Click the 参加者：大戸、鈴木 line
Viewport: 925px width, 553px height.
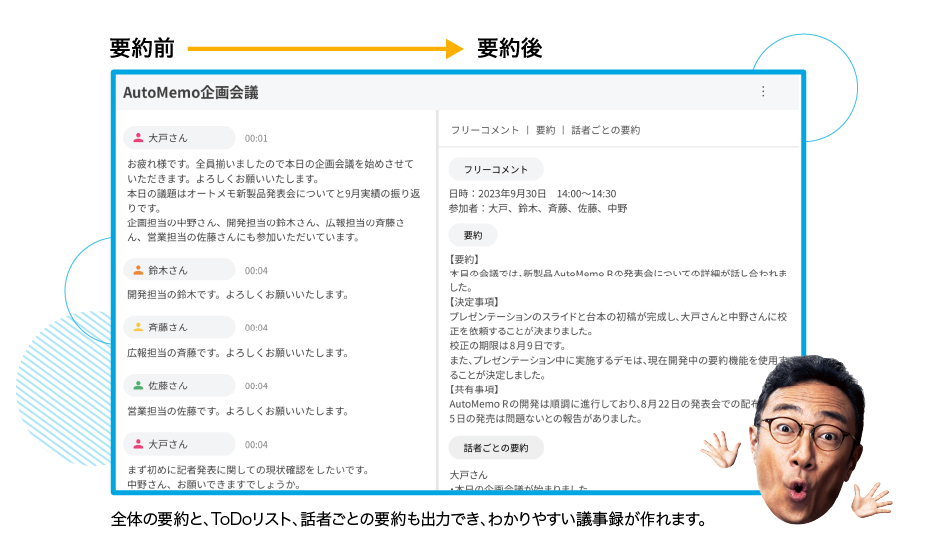click(538, 208)
